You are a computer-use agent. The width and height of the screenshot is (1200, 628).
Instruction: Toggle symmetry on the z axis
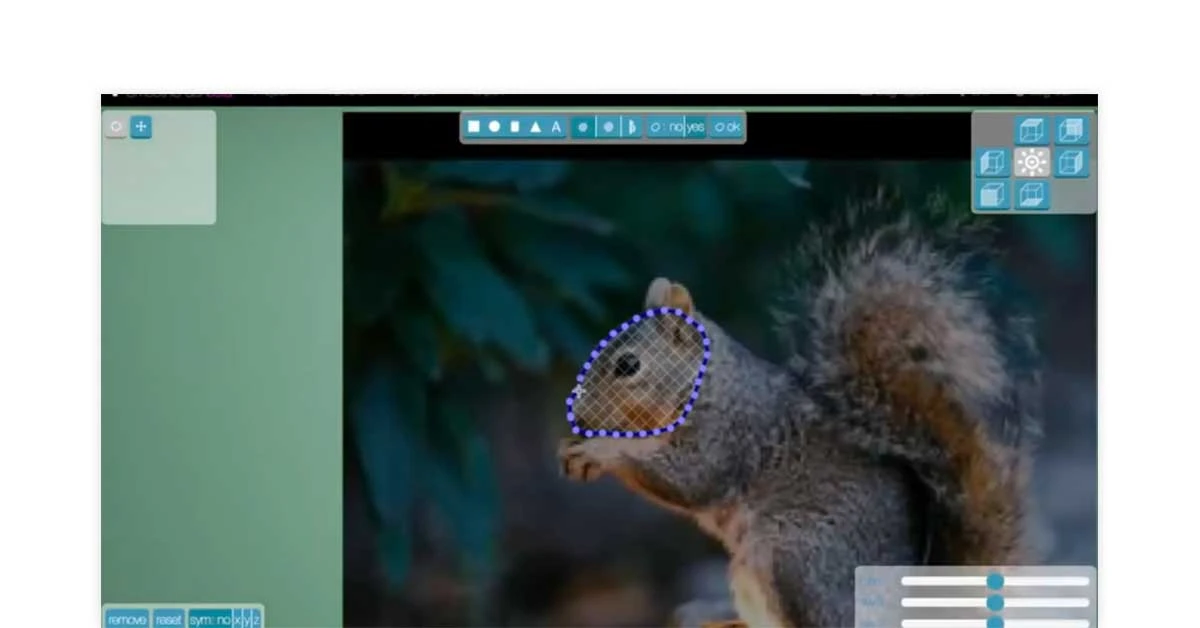click(x=256, y=620)
